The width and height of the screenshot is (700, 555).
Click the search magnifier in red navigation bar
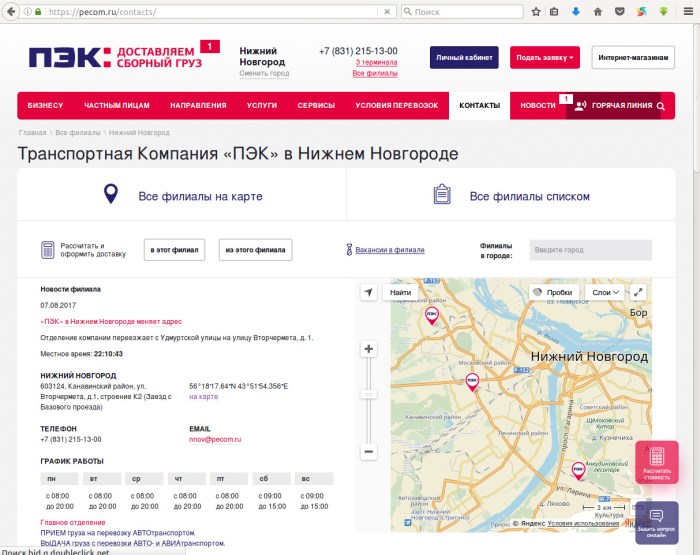661,106
